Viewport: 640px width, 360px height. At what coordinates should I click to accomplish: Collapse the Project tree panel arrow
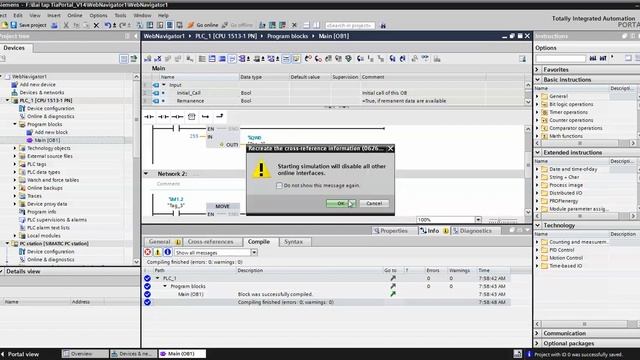pyautogui.click(x=136, y=36)
